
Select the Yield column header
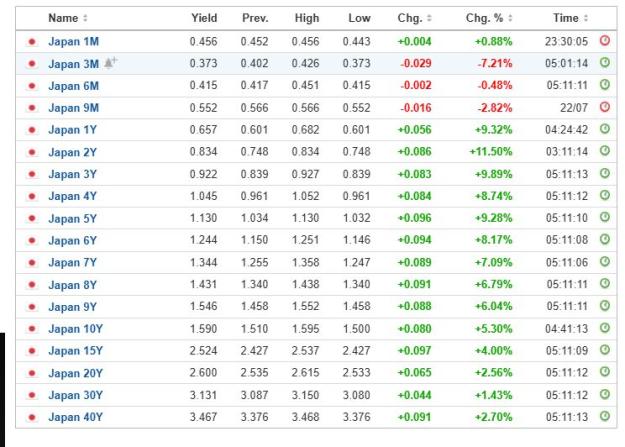click(204, 18)
